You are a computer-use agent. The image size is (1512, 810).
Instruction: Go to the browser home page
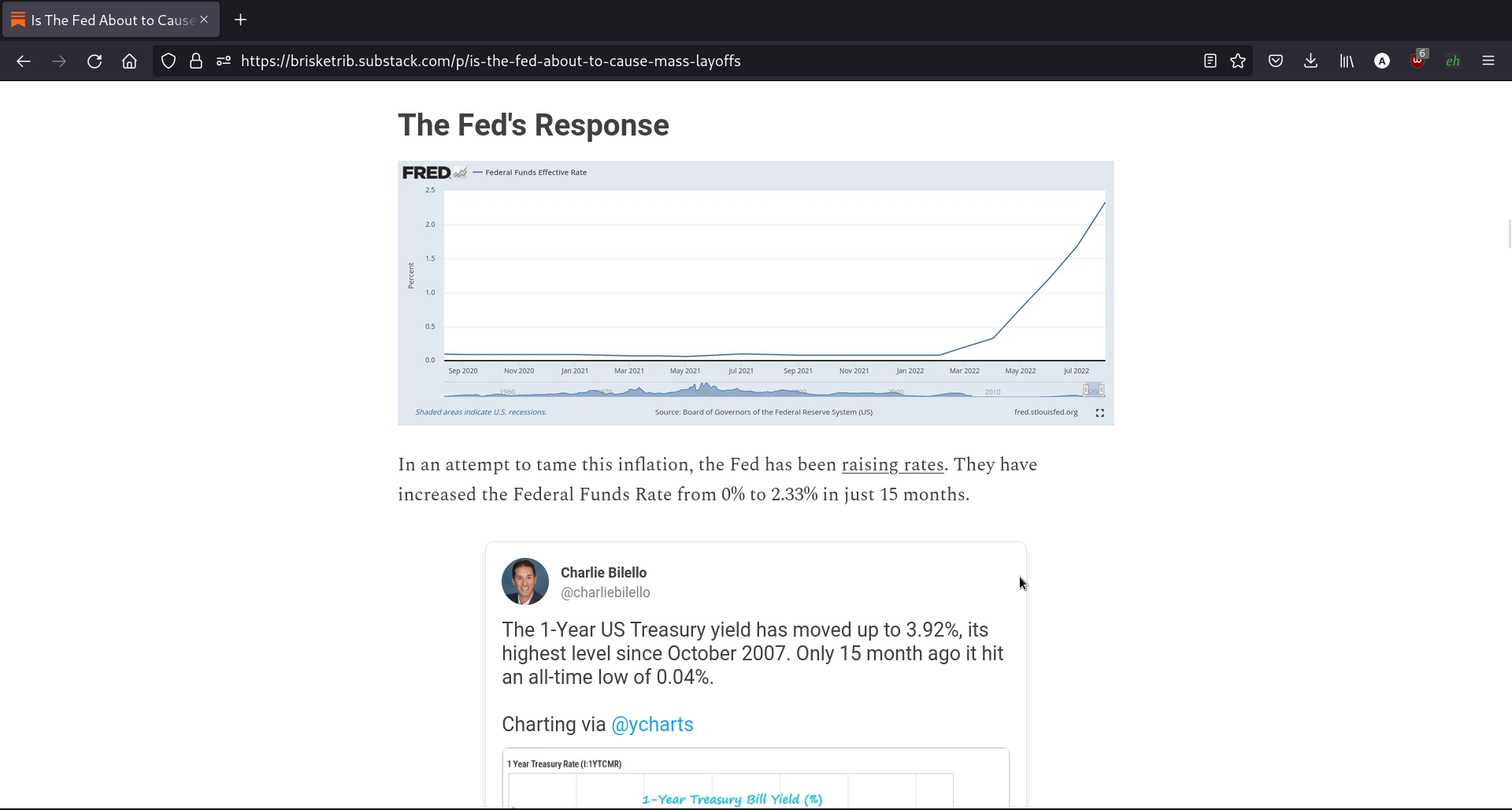[x=129, y=61]
